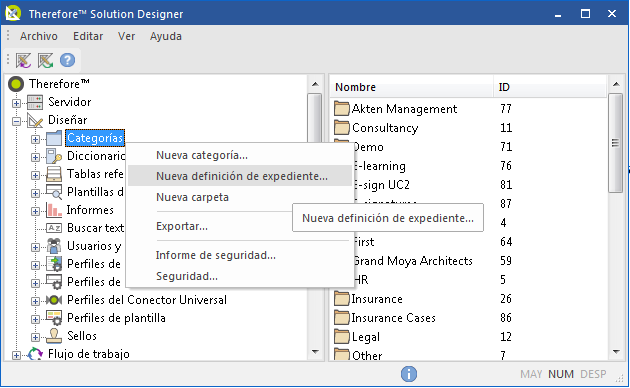The height and width of the screenshot is (388, 630).
Task: Click the Plantillas magnifier icon
Action: pos(54,192)
